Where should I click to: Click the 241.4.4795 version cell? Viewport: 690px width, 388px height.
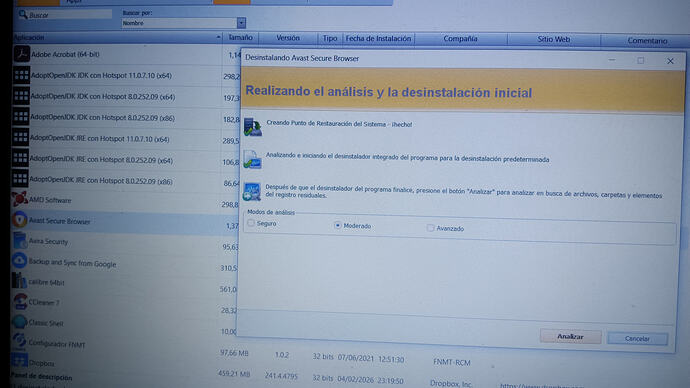point(281,376)
